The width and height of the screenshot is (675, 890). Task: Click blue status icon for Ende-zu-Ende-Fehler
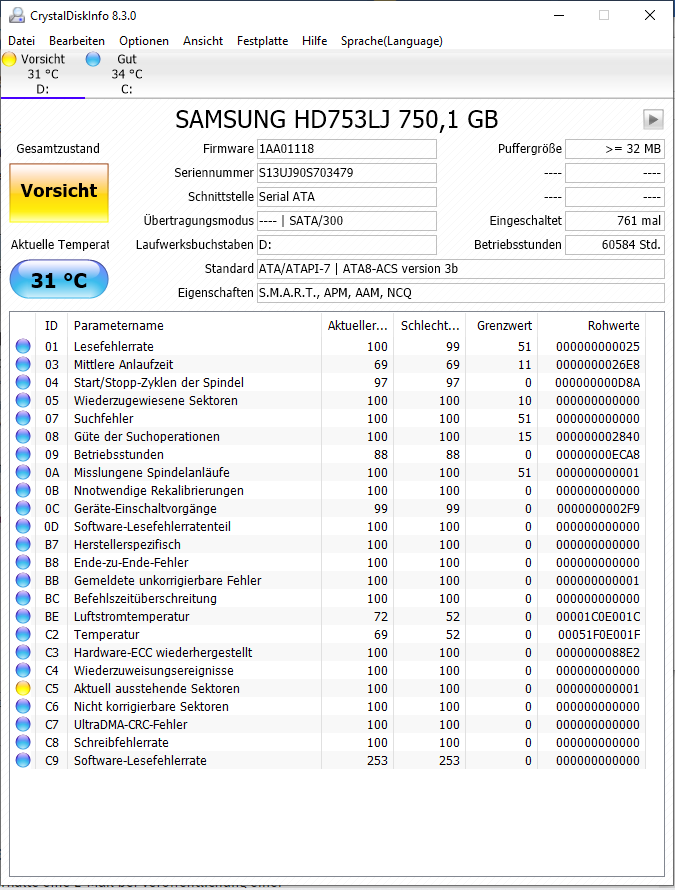tap(23, 562)
